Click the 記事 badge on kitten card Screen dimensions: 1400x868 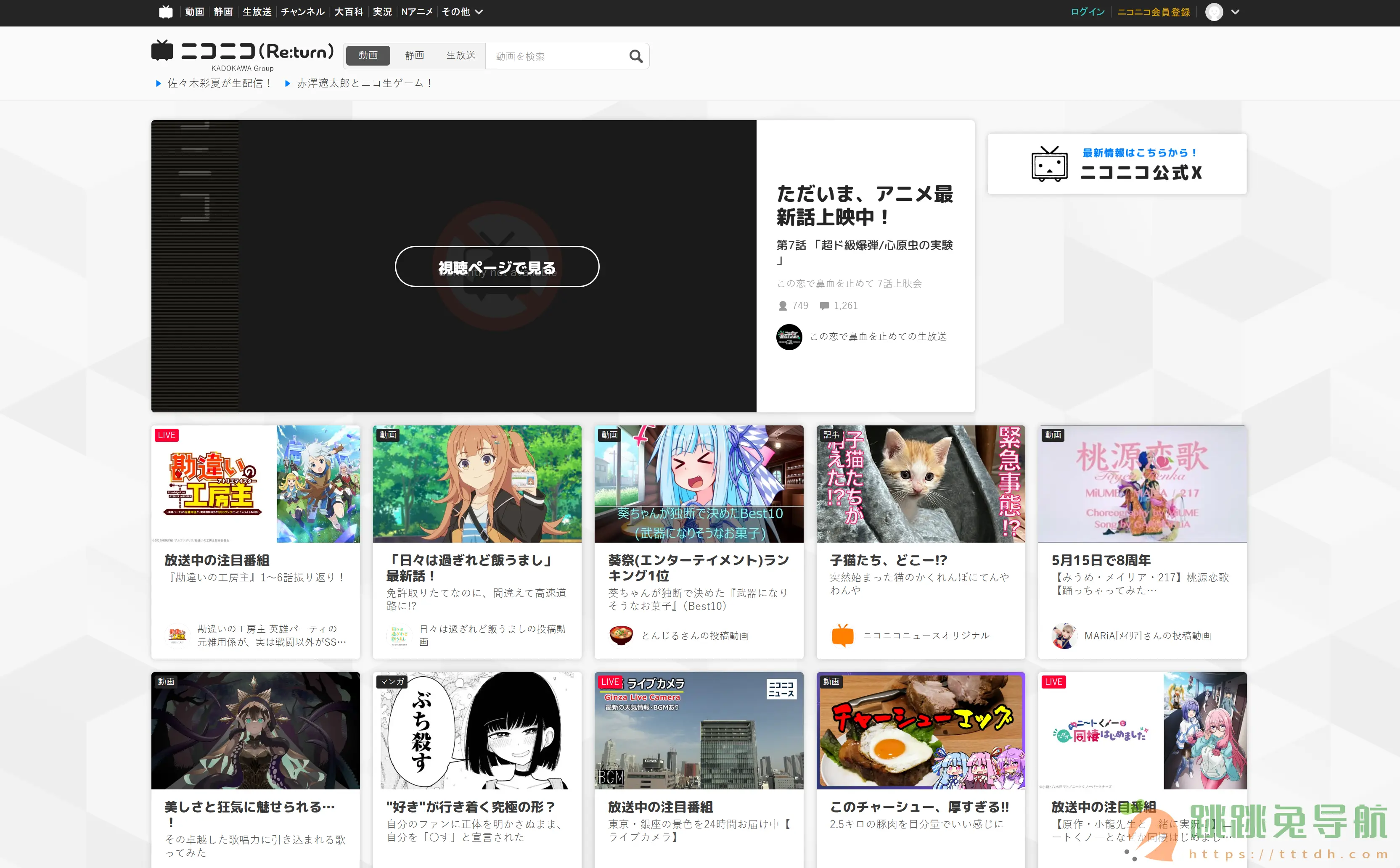point(831,435)
